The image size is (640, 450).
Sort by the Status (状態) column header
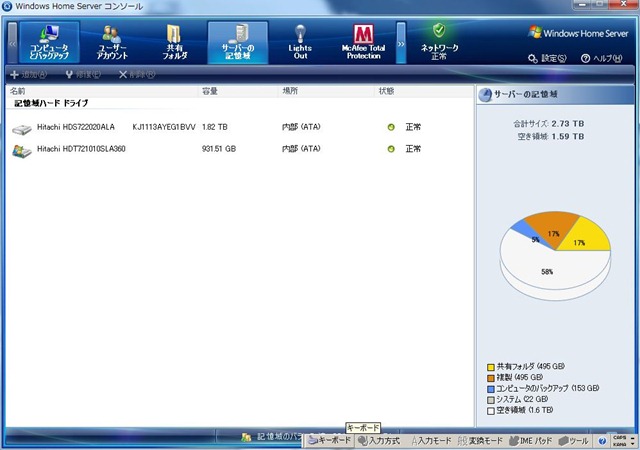[424, 91]
